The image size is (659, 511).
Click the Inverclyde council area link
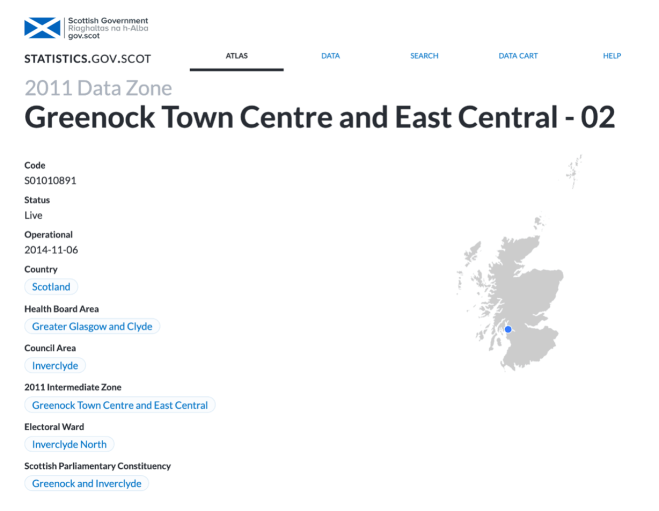point(55,366)
